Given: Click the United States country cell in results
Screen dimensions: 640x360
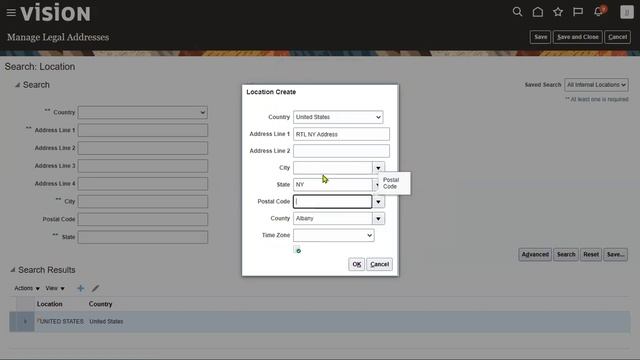Looking at the screenshot, I should [106, 322].
